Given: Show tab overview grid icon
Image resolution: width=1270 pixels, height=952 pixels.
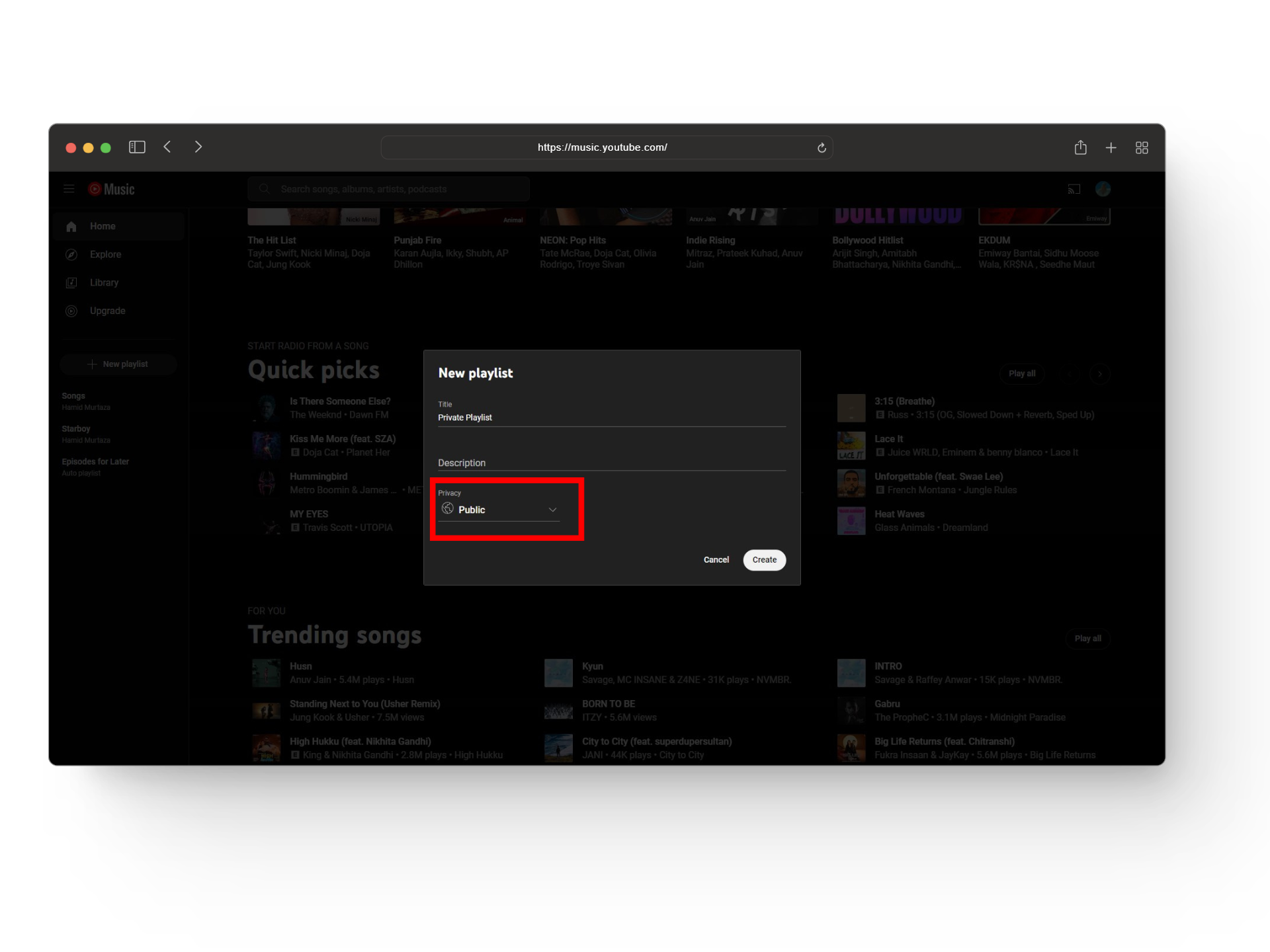Looking at the screenshot, I should click(1142, 148).
